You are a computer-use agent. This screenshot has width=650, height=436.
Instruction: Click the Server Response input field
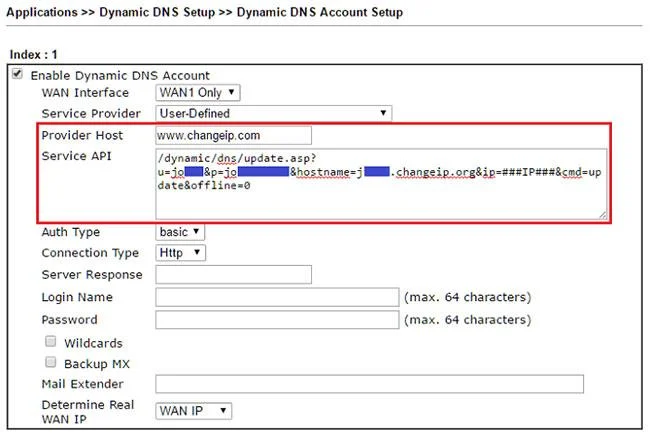[x=233, y=274]
